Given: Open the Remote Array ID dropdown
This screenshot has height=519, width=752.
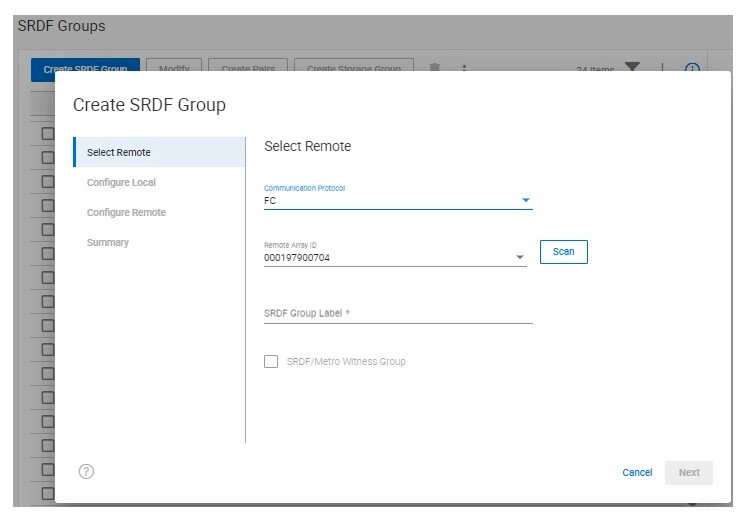Looking at the screenshot, I should coord(519,258).
